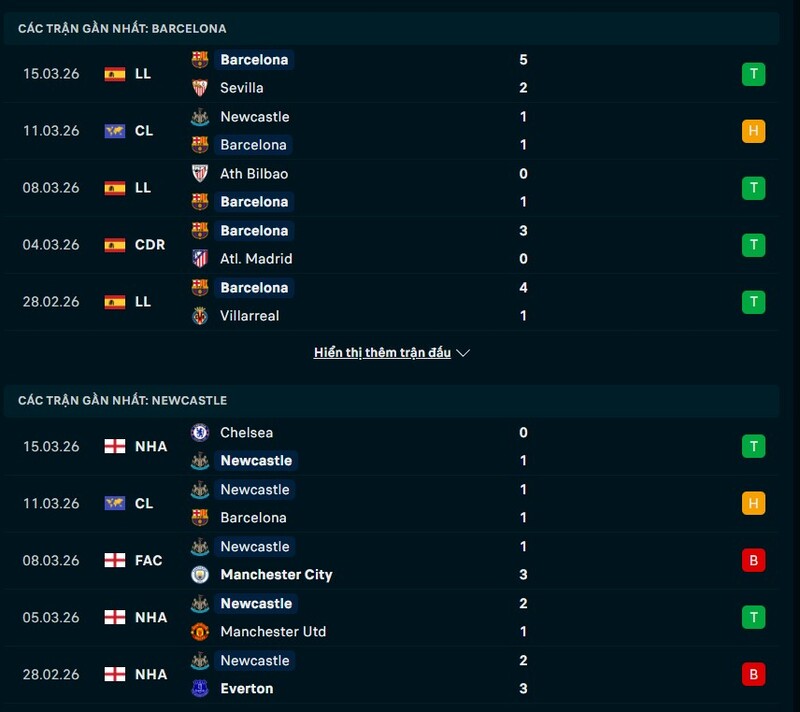This screenshot has height=712, width=800.
Task: Click the Manchester Utd crest icon
Action: [200, 632]
